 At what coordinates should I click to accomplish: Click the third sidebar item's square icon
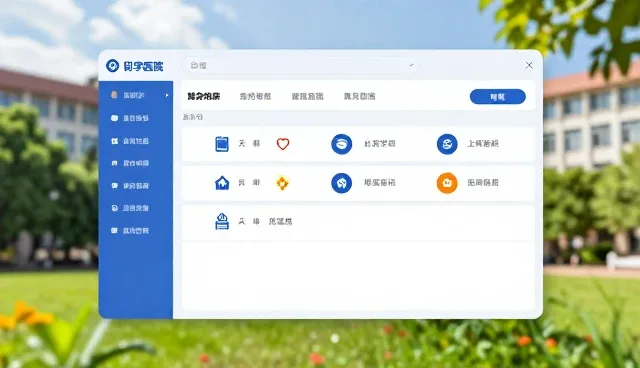[x=114, y=141]
